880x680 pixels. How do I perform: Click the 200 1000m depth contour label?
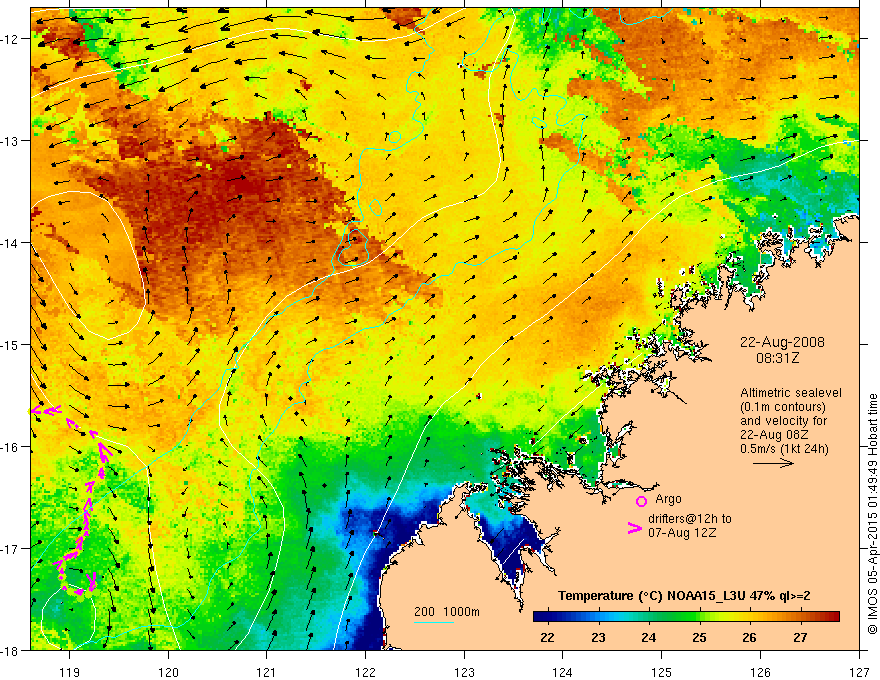[x=447, y=612]
